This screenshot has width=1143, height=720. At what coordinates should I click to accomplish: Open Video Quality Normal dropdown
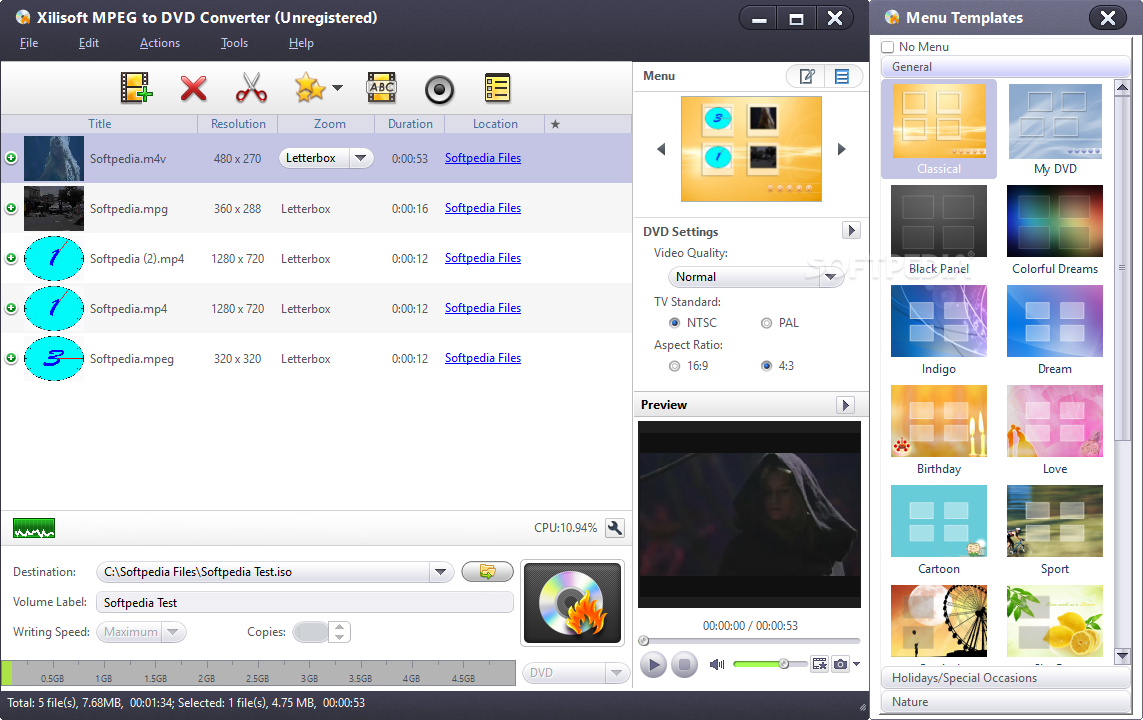click(x=830, y=277)
